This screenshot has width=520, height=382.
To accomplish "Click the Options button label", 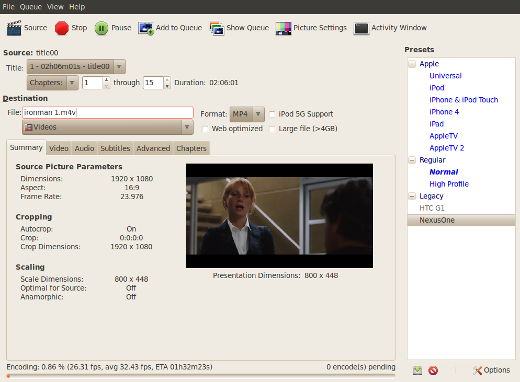I will click(497, 370).
